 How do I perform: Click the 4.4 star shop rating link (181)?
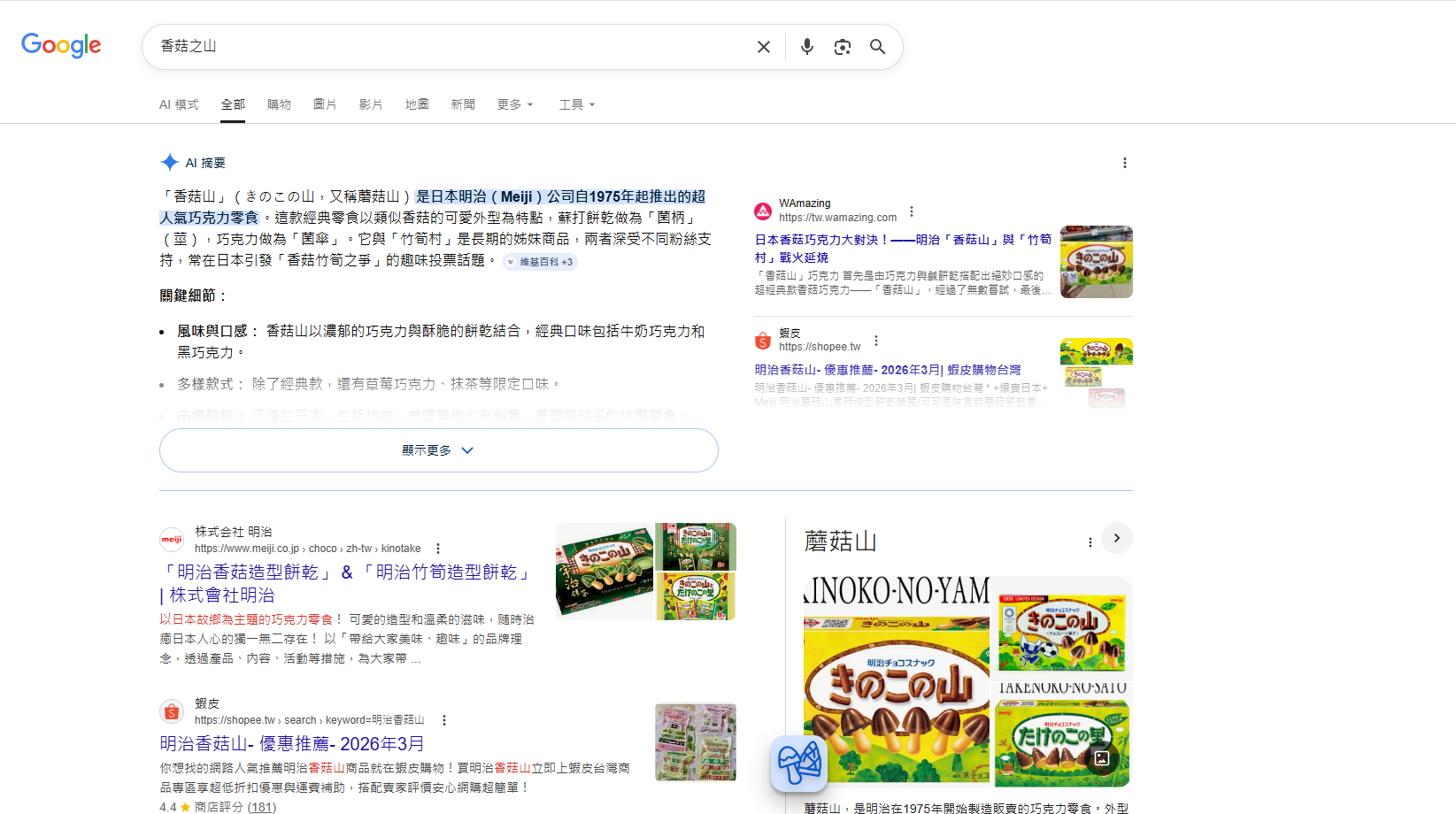(x=262, y=807)
